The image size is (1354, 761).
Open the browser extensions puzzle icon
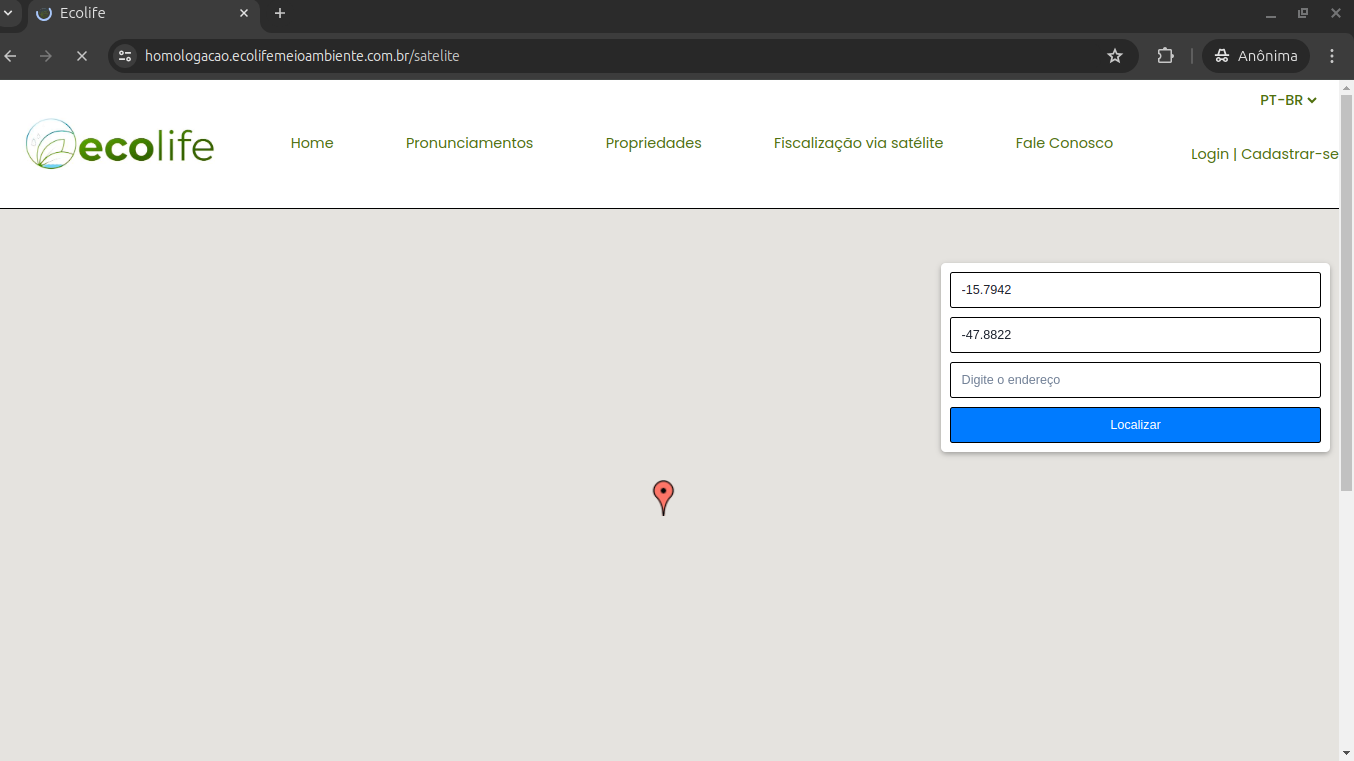tap(1165, 56)
